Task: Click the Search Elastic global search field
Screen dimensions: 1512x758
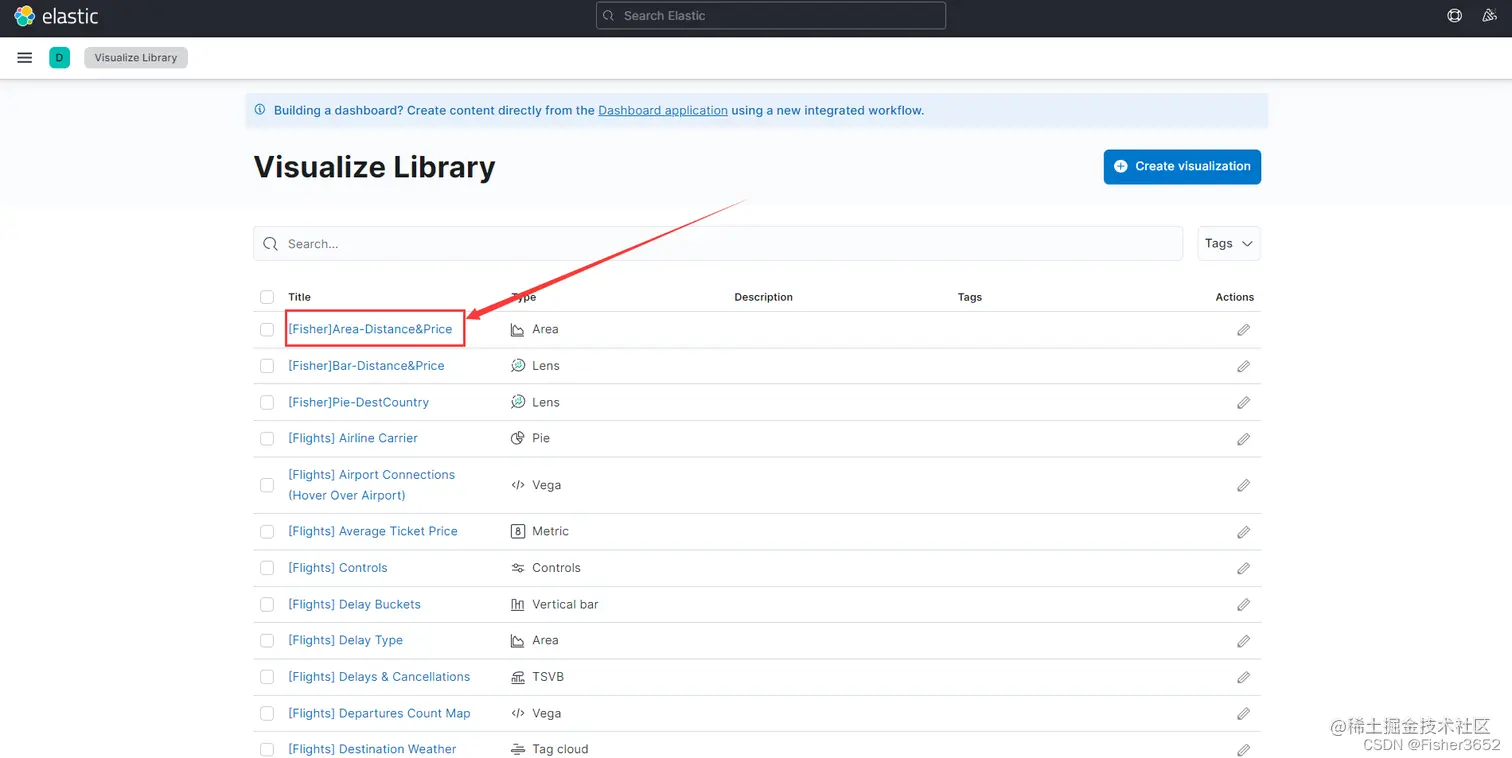Action: click(x=771, y=16)
